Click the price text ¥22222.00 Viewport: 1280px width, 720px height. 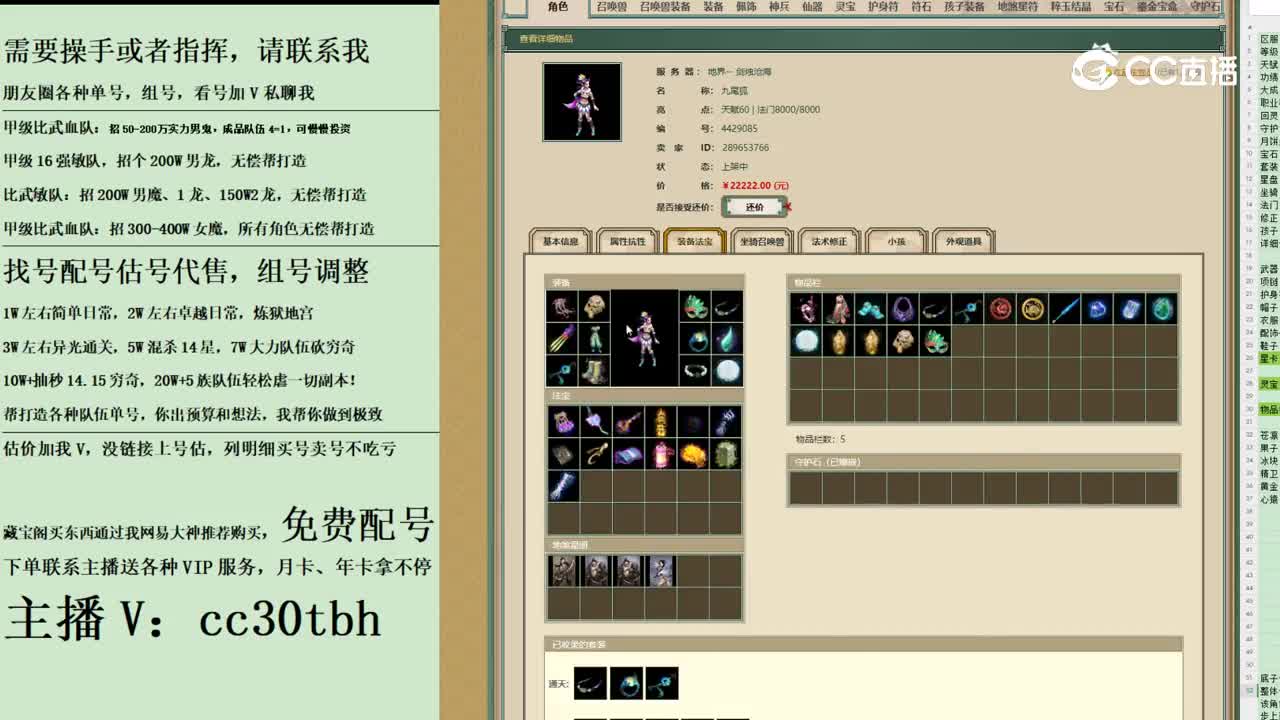(755, 185)
